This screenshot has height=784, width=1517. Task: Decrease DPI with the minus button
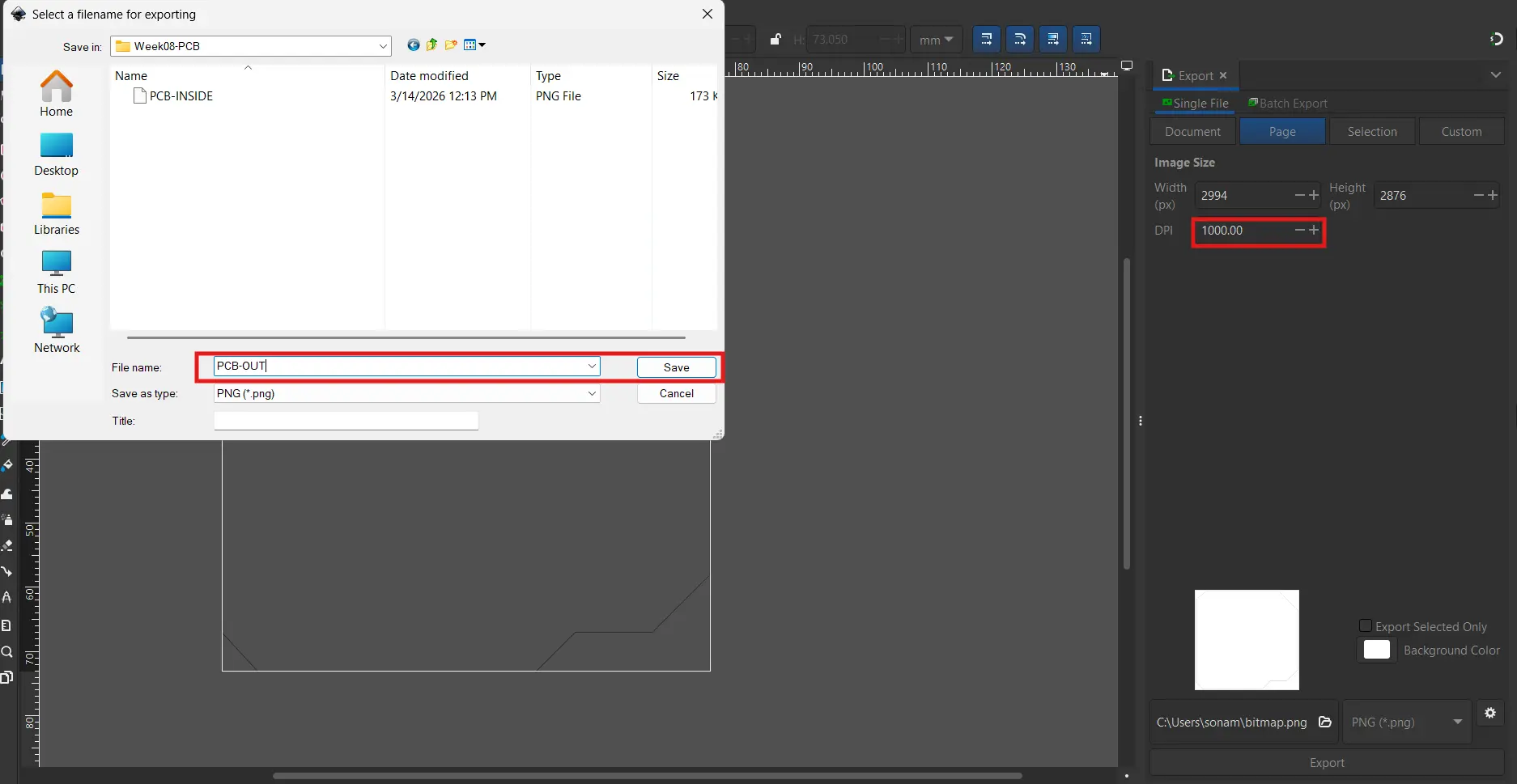[x=1300, y=231]
